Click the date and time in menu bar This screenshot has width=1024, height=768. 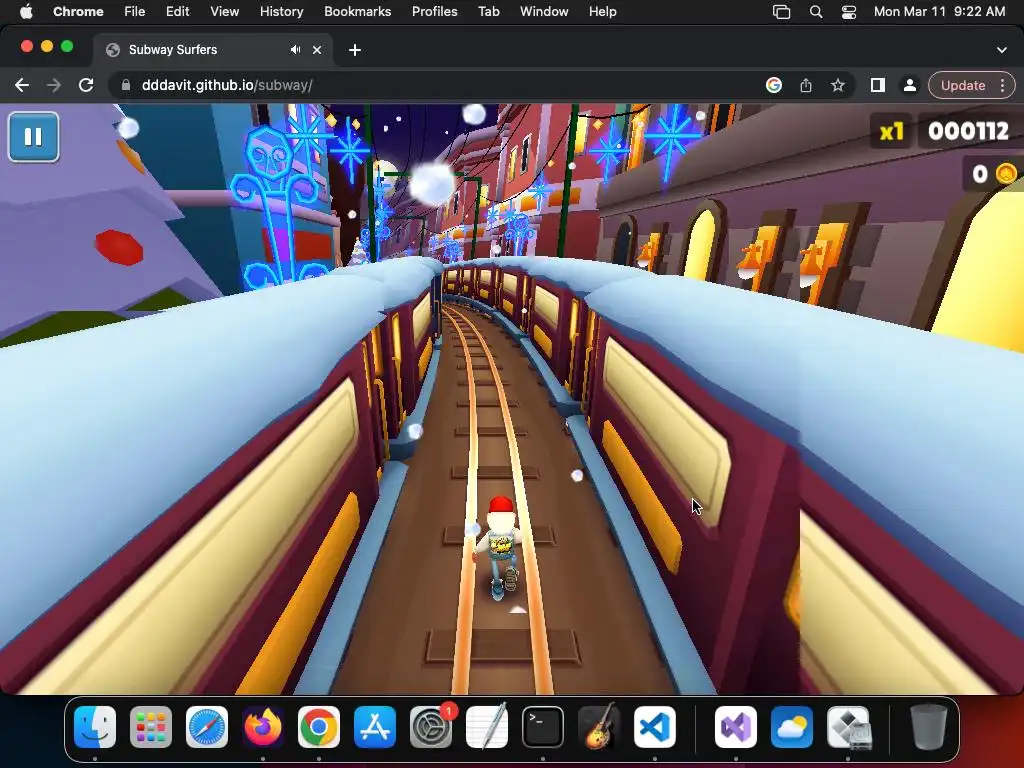939,12
